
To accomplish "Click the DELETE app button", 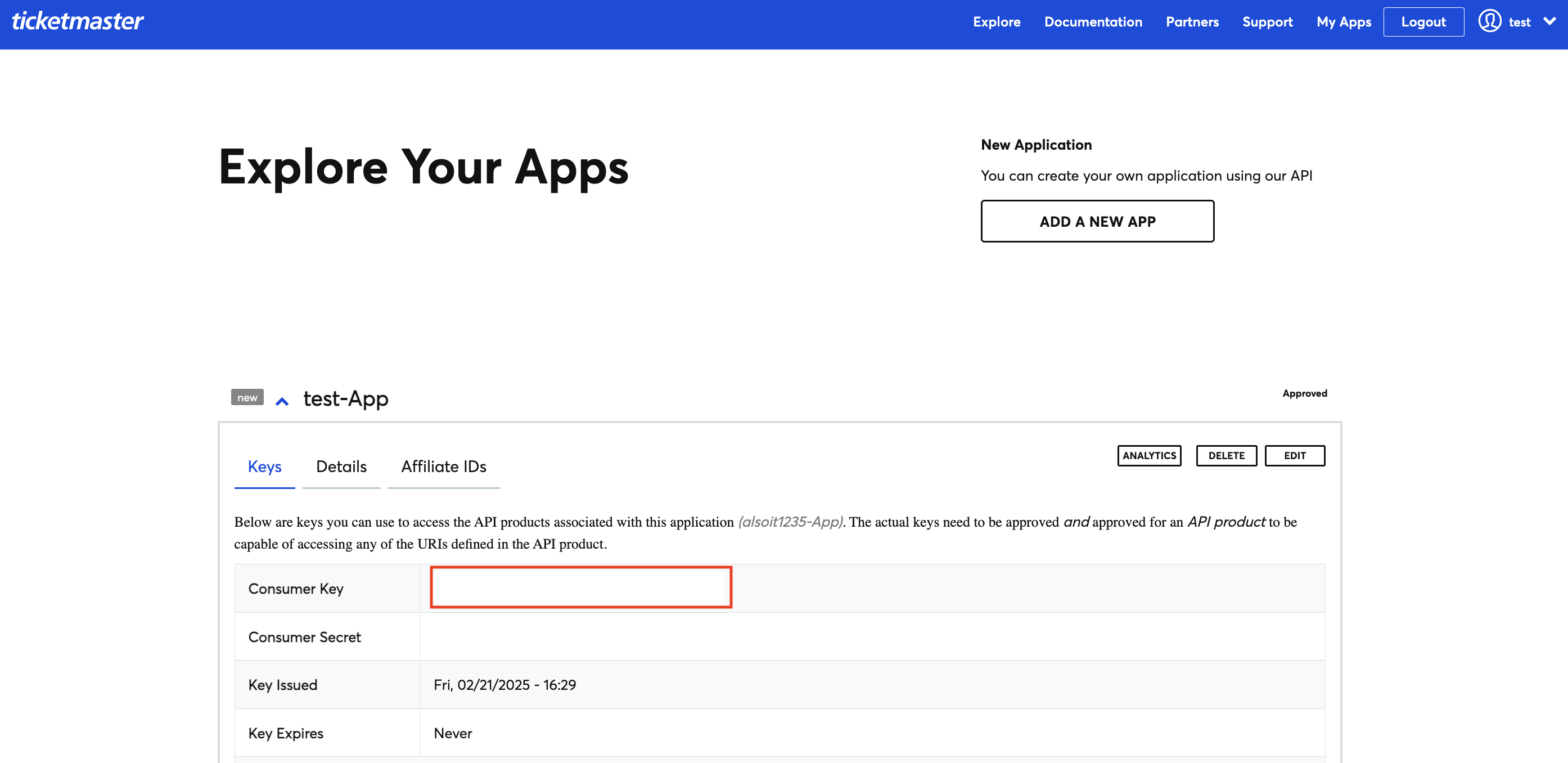I will tap(1226, 455).
